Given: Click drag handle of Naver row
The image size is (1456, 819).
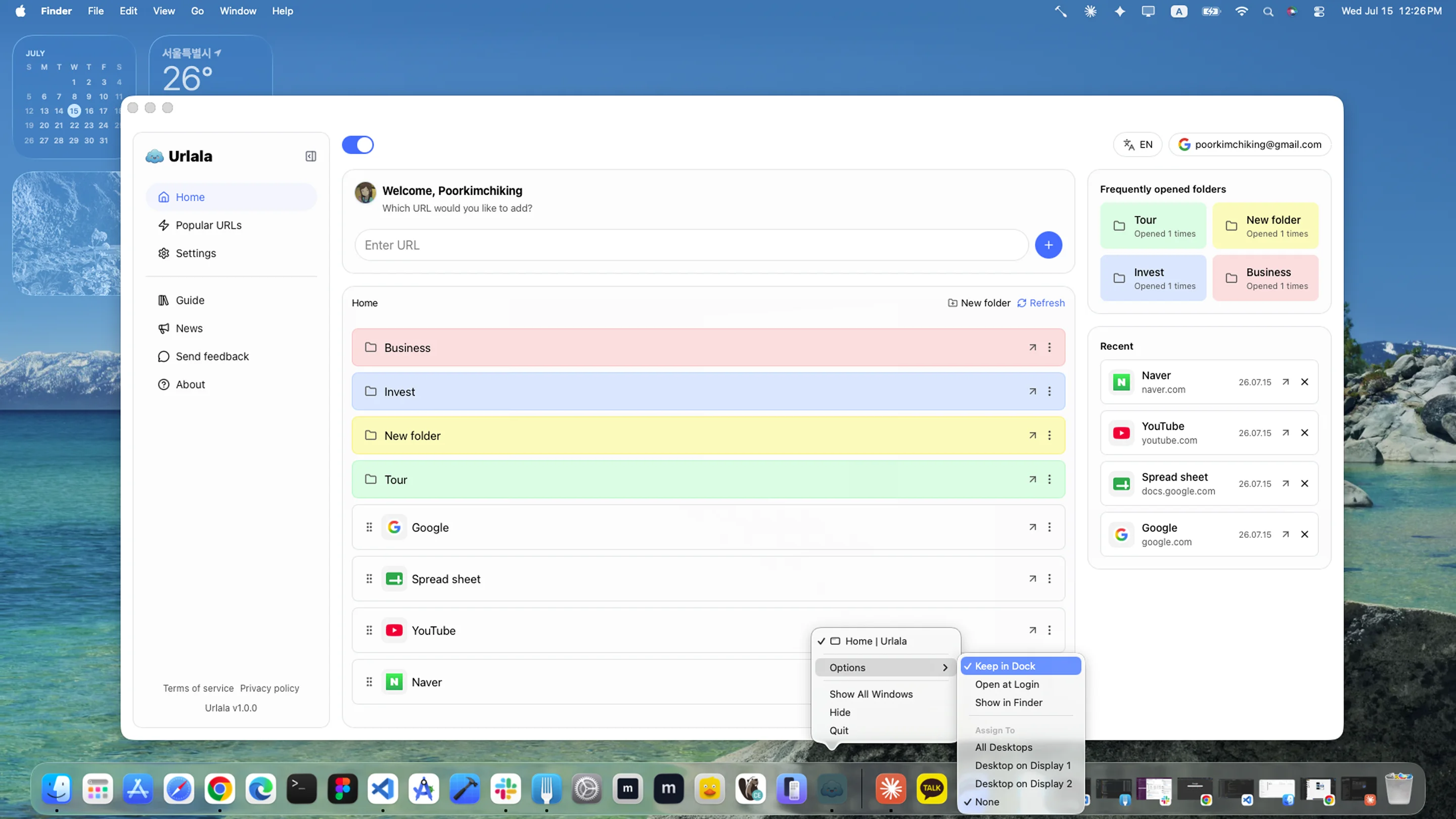Looking at the screenshot, I should (369, 682).
